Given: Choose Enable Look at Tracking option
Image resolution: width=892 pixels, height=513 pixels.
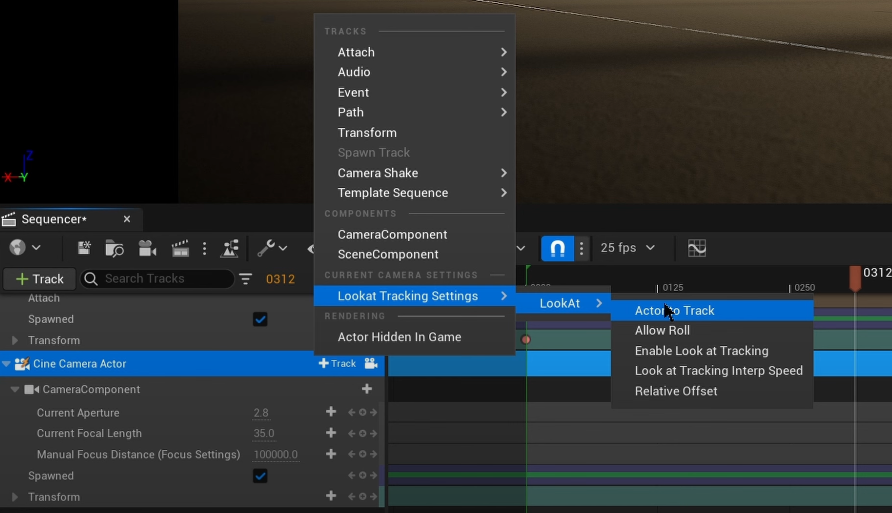Looking at the screenshot, I should tap(701, 351).
